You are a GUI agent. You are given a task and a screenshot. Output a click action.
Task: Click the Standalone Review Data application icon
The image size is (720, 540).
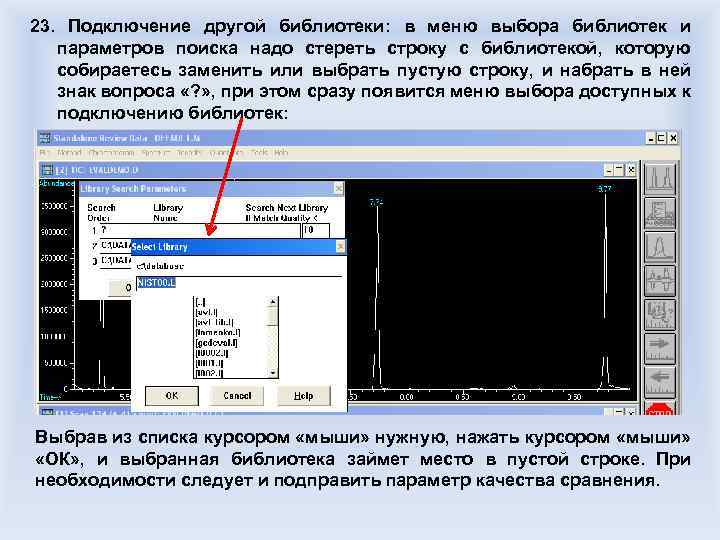point(45,138)
